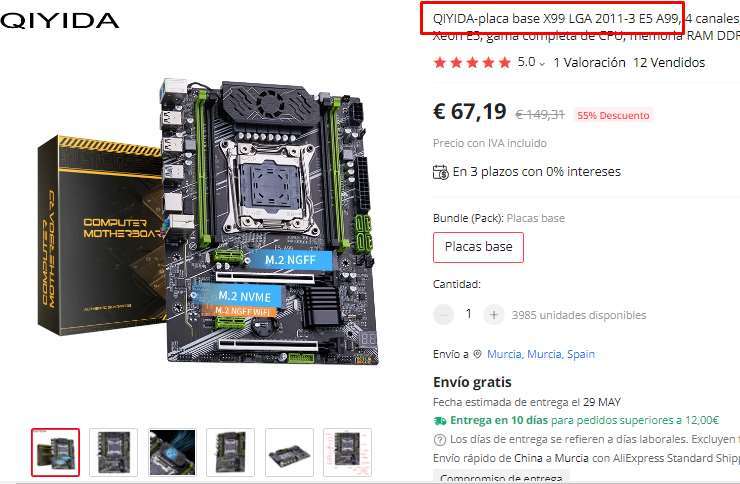Click the location pin icon beside Murcia
Viewport: 740px width, 484px height.
click(477, 354)
